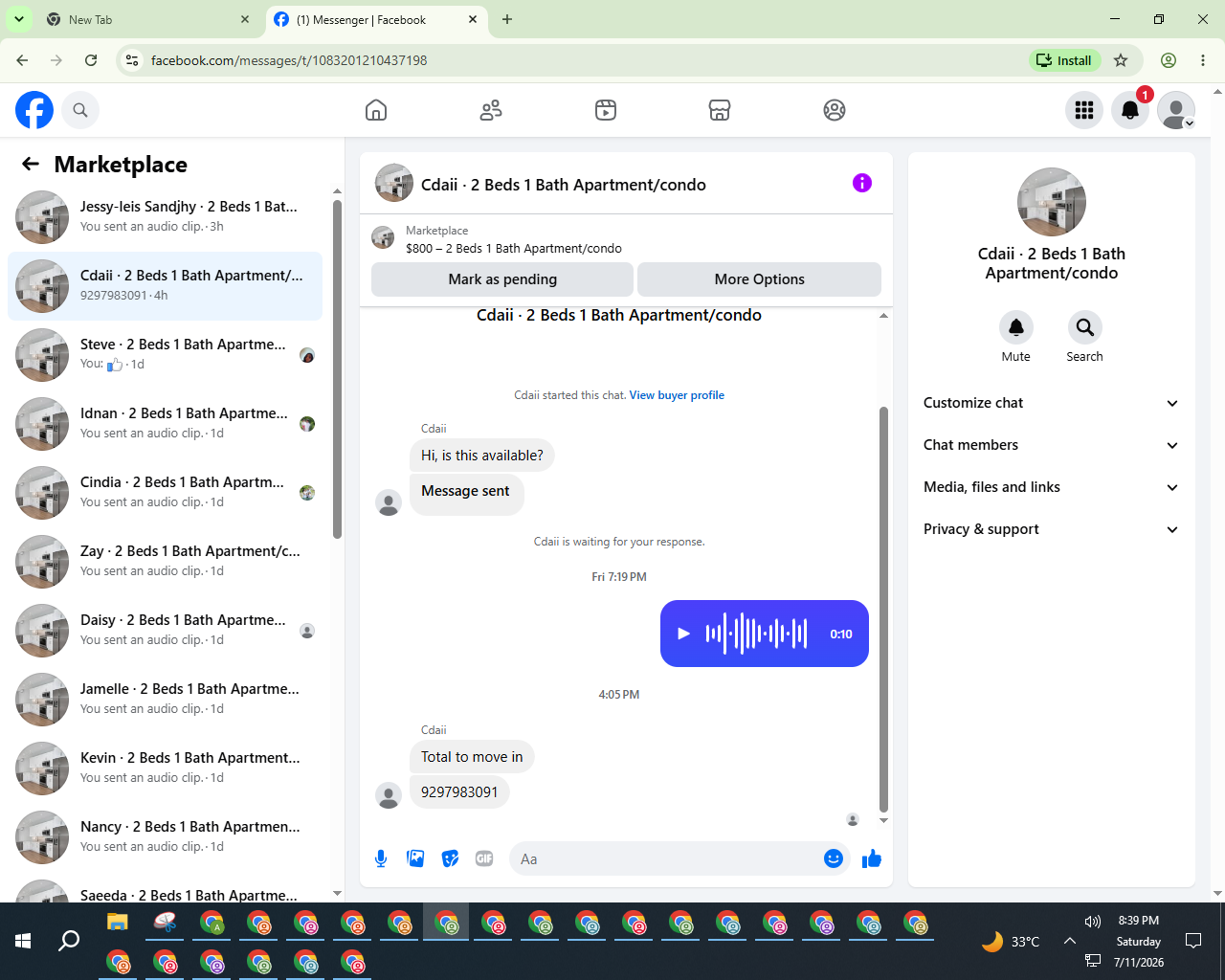Open Cindia conversation in list

tap(165, 493)
